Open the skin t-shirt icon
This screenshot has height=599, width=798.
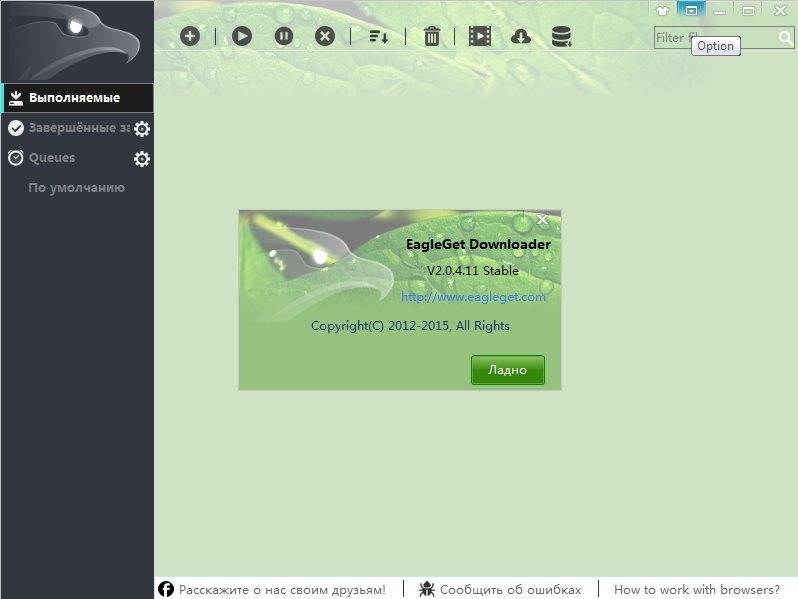662,10
